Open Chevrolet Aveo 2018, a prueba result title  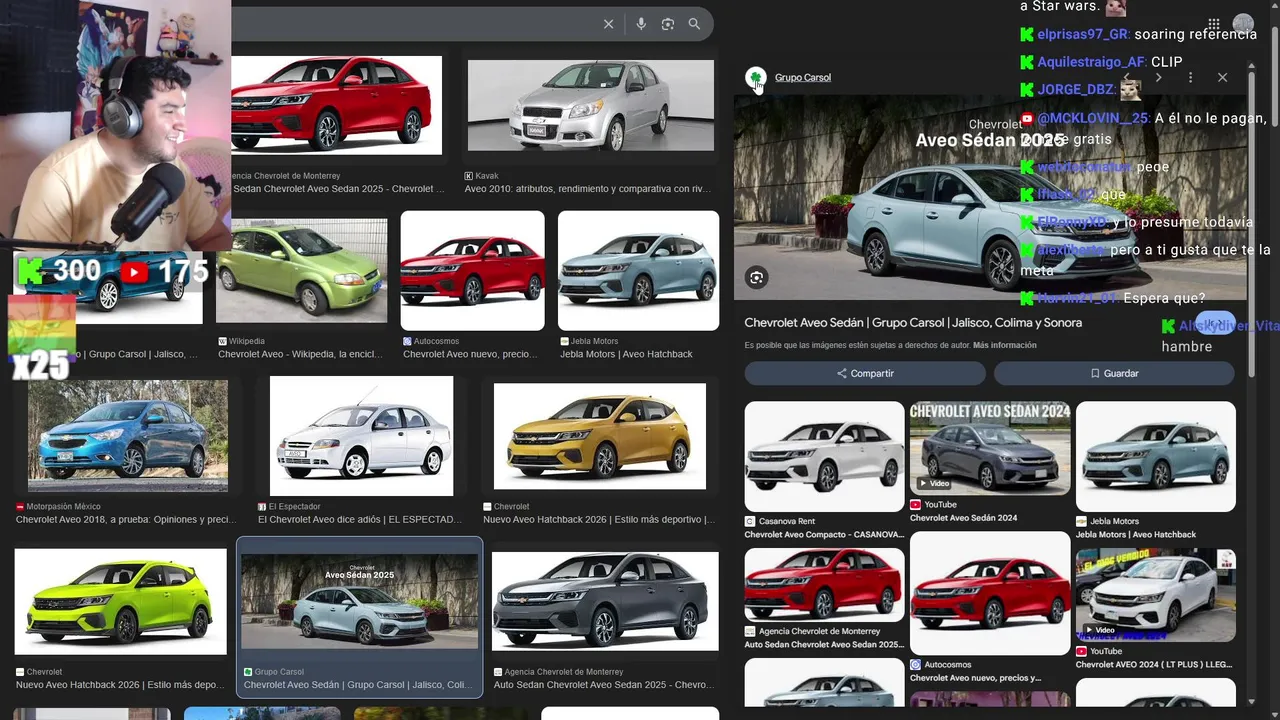(x=126, y=520)
